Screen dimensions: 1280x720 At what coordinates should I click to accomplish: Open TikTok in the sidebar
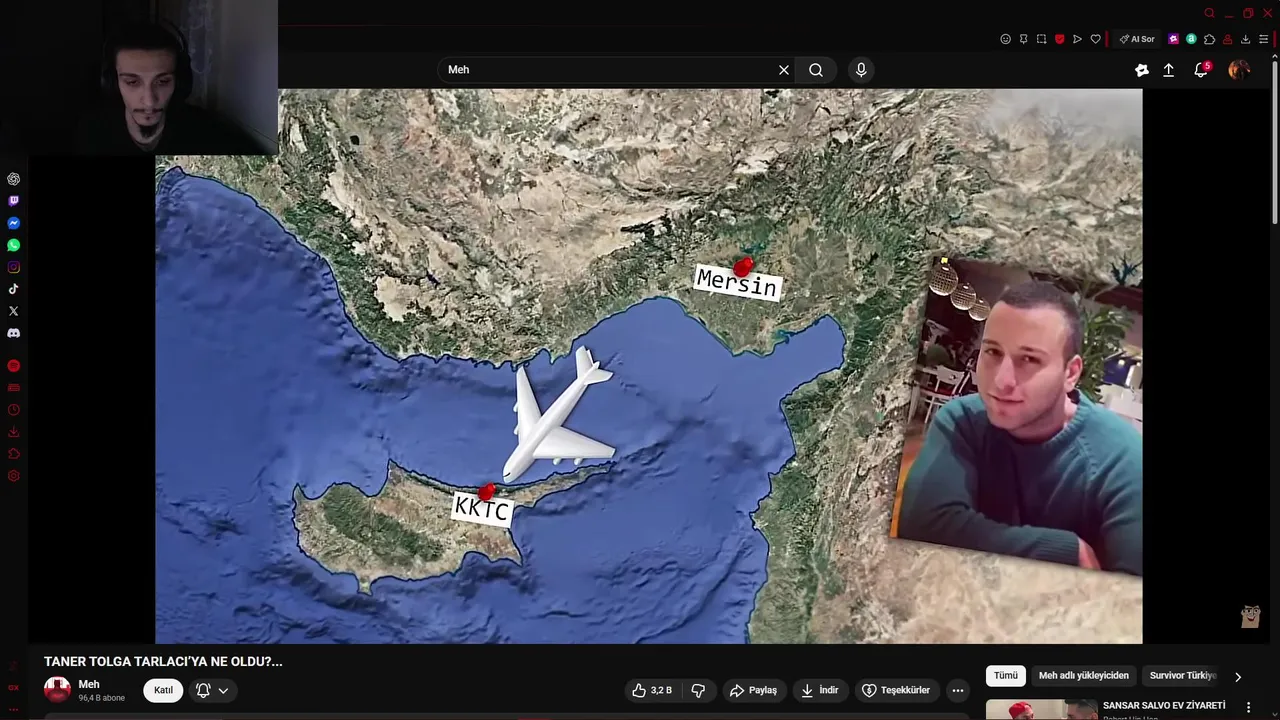[x=13, y=289]
